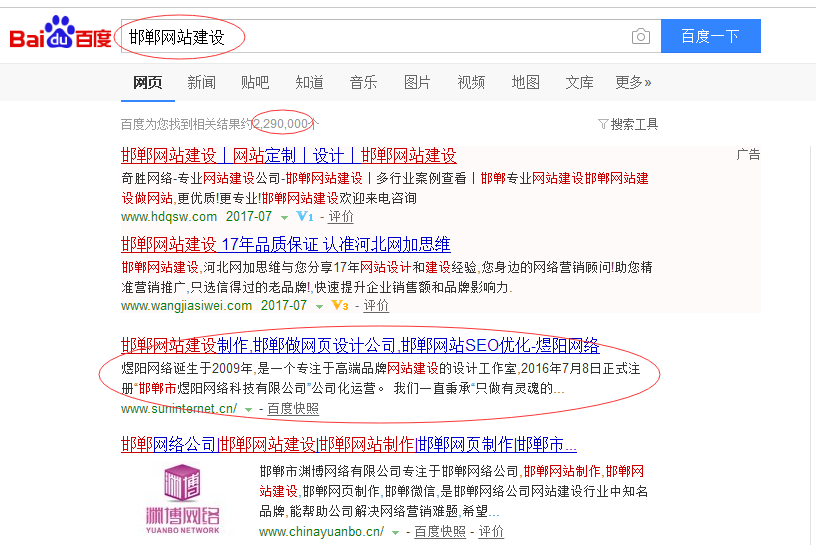Open 百度快照 for www.suninternet.cn
Screen dimensions: 816x545
tap(293, 409)
